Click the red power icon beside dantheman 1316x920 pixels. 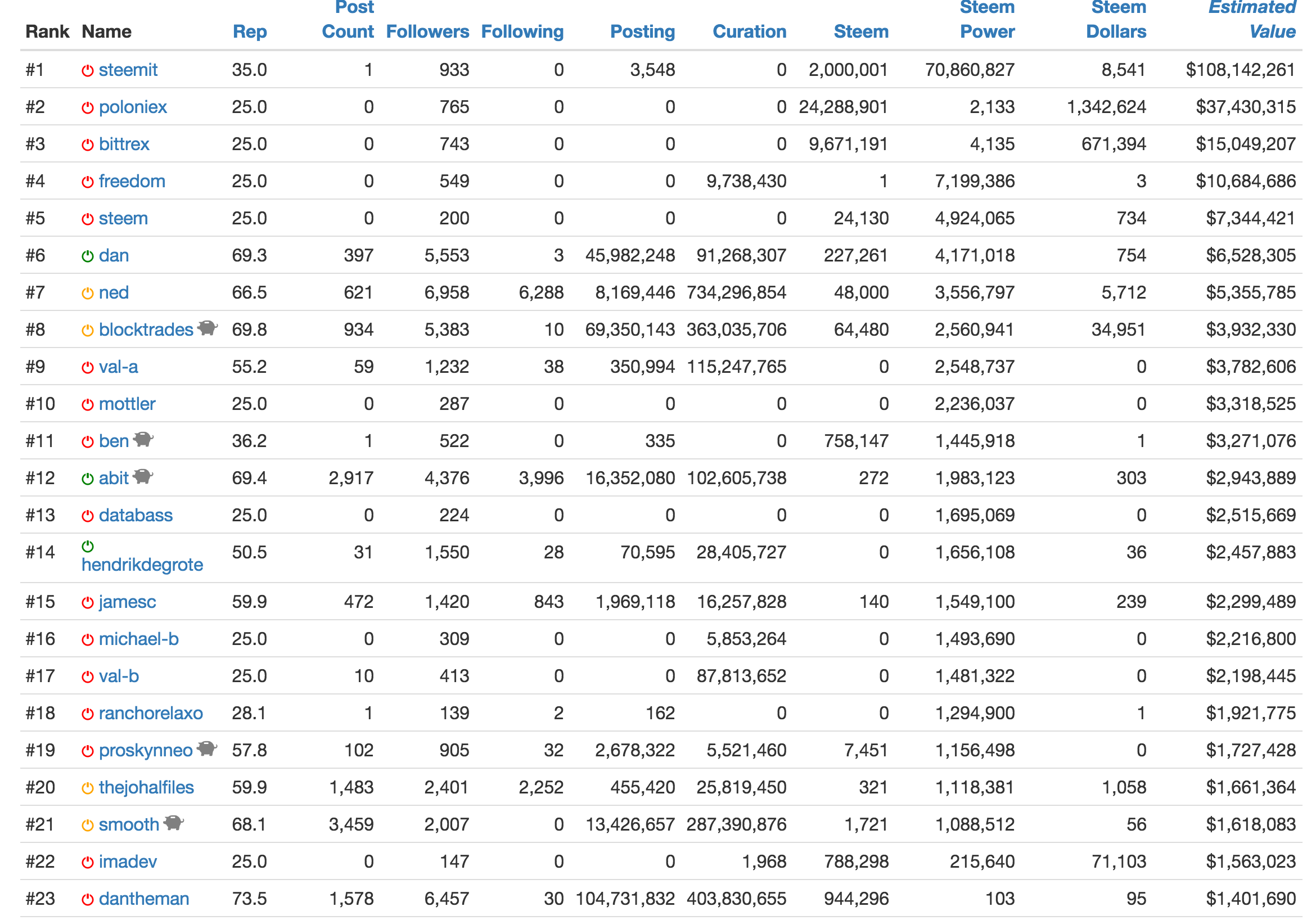click(87, 900)
